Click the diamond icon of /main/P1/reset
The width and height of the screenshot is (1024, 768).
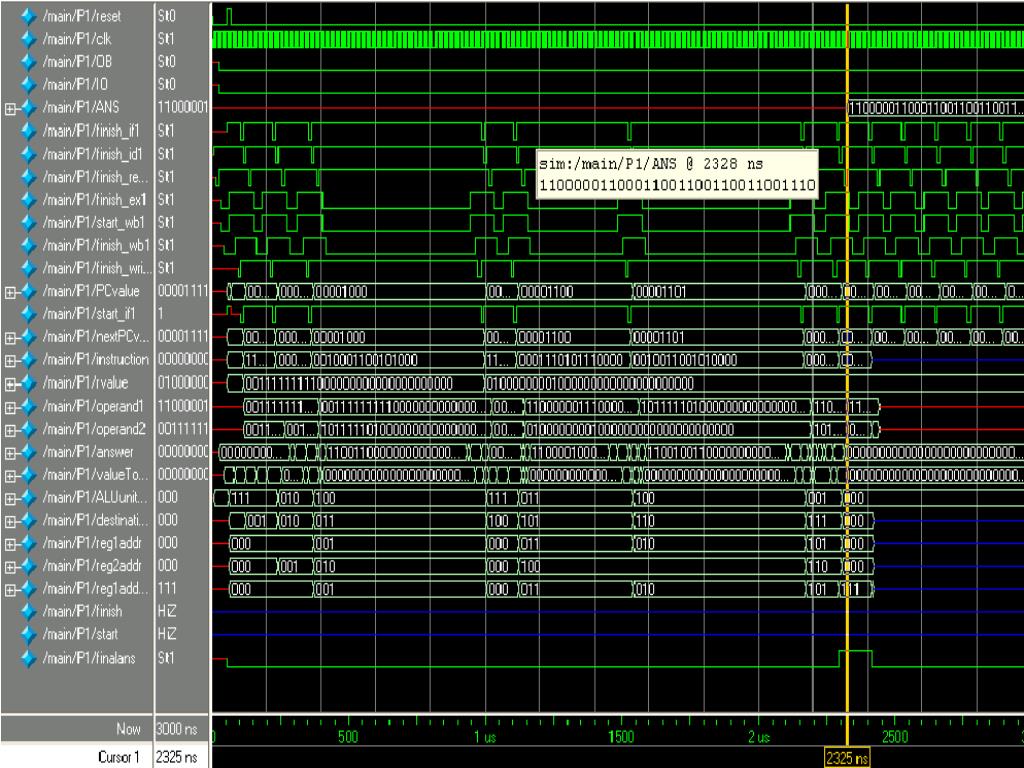pyautogui.click(x=28, y=16)
